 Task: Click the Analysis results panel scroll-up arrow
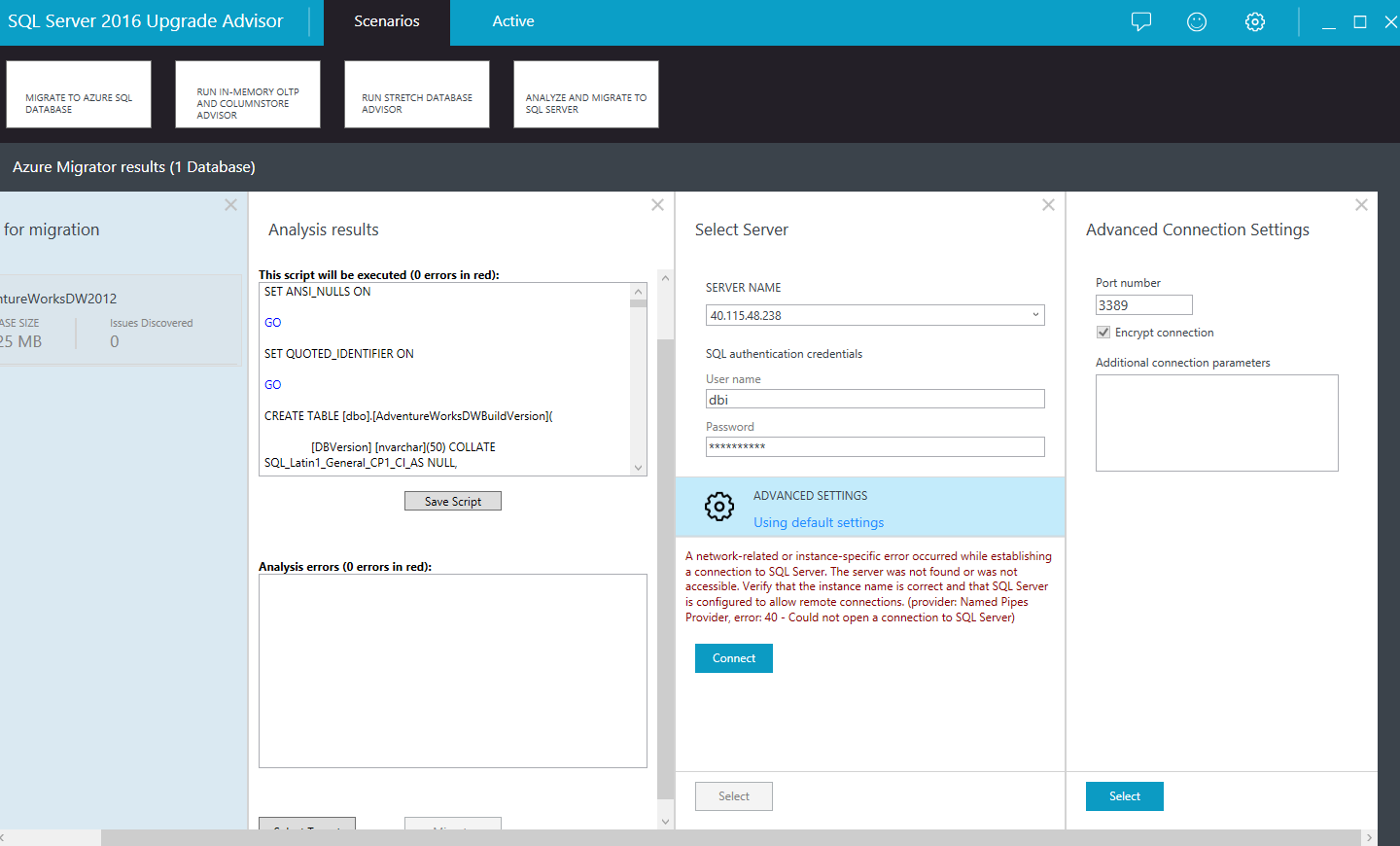click(x=665, y=278)
